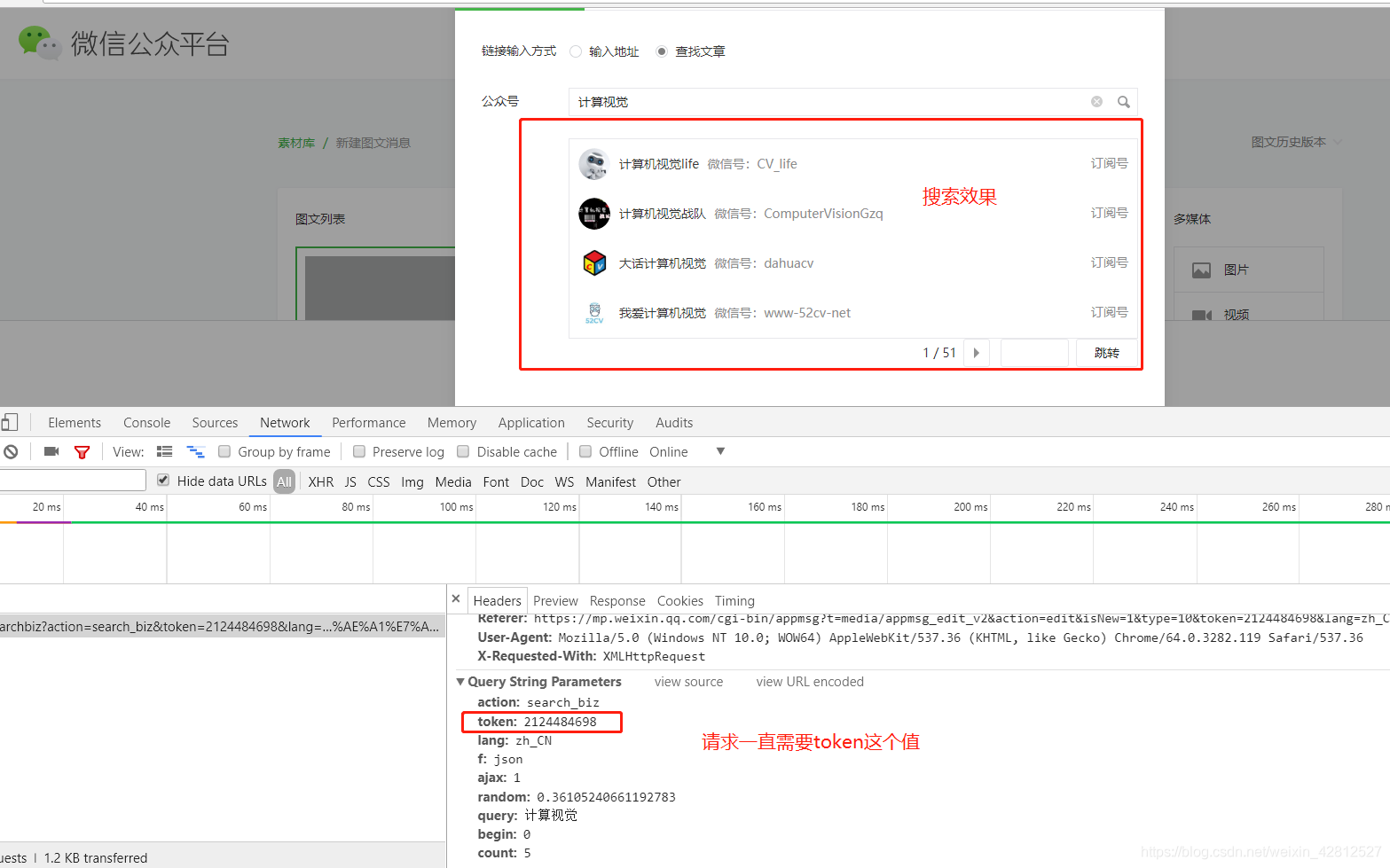Filter requests by CSS type
The height and width of the screenshot is (868, 1390).
(x=379, y=482)
